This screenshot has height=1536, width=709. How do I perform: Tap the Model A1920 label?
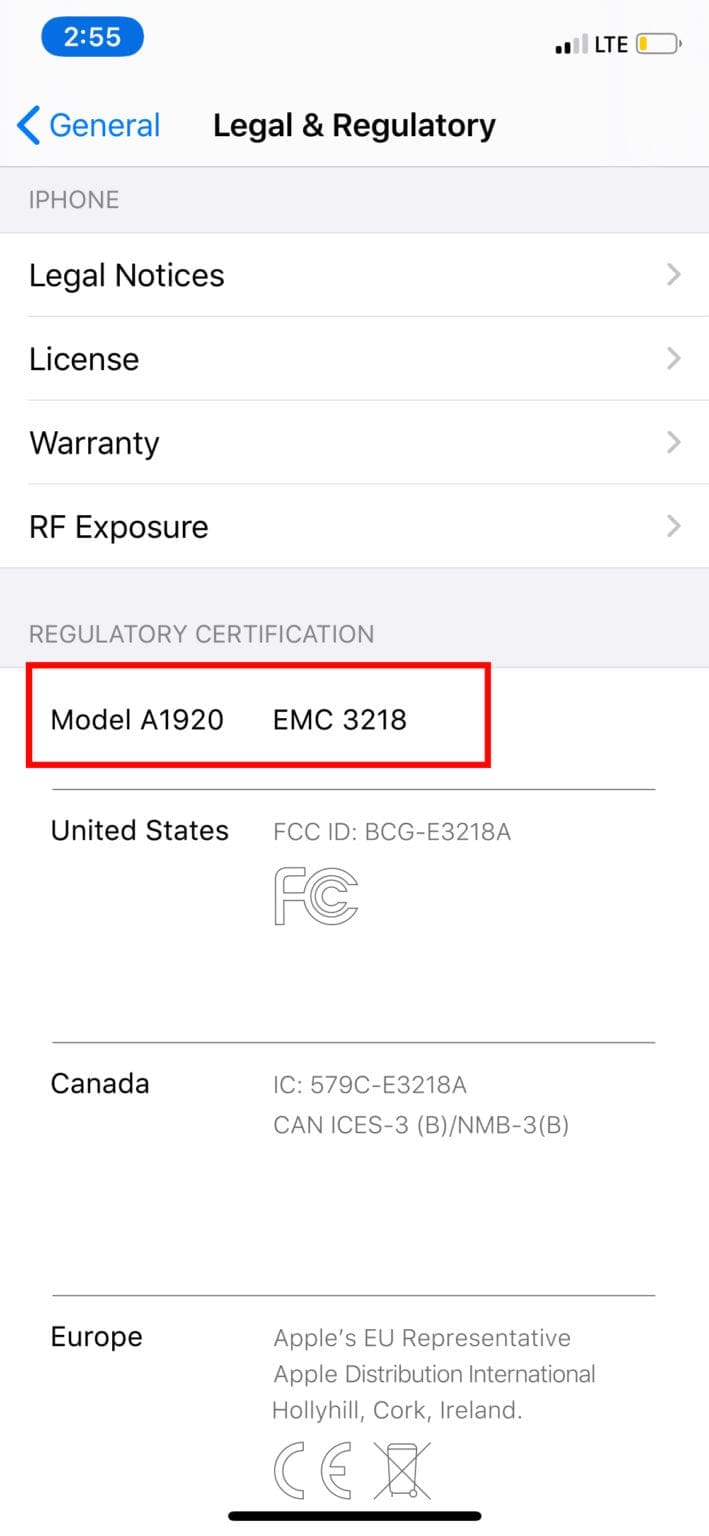click(x=137, y=719)
